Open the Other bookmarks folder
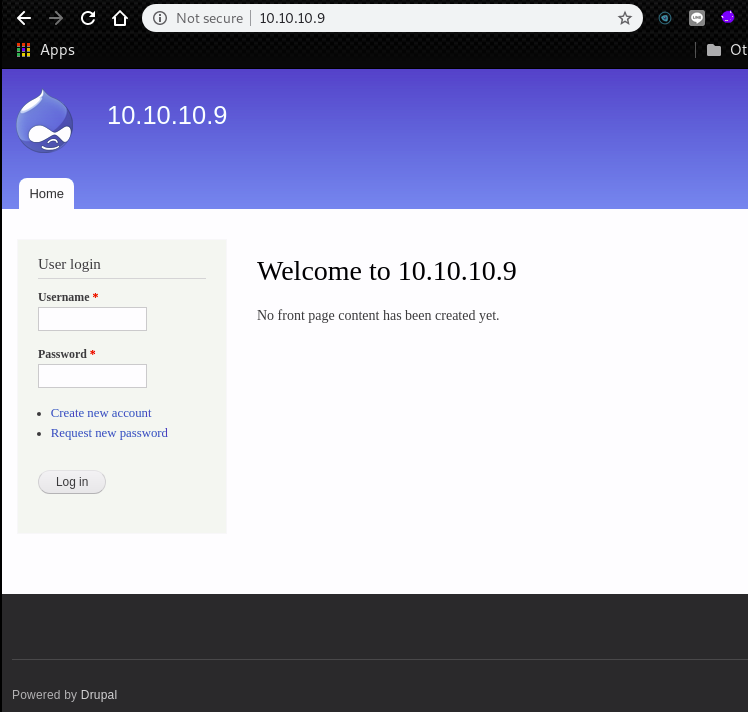 click(x=726, y=50)
